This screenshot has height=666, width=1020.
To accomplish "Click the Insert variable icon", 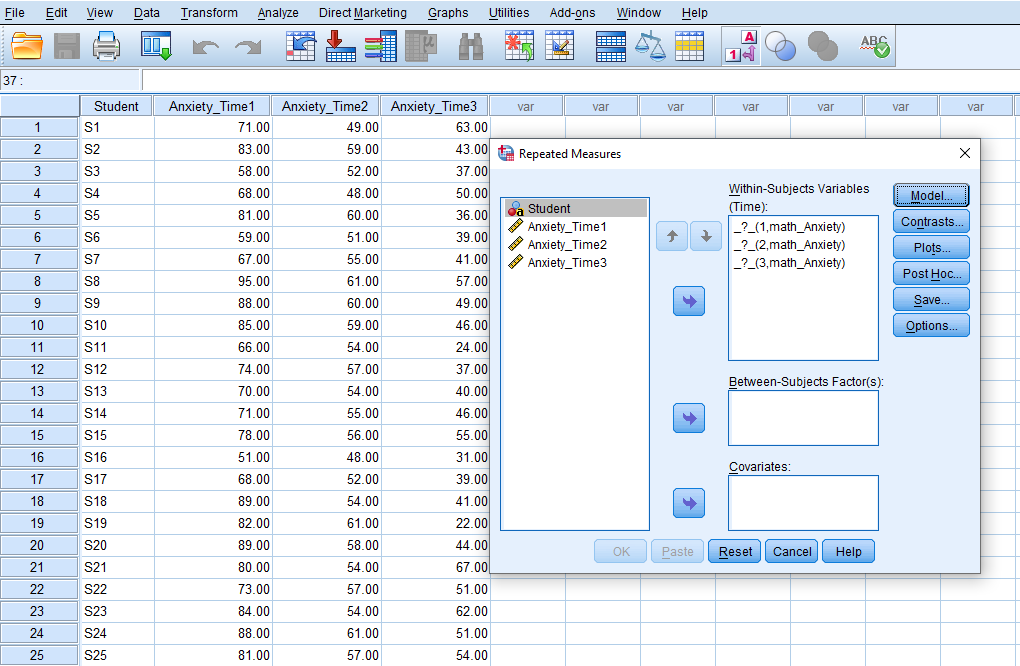I will click(x=559, y=46).
